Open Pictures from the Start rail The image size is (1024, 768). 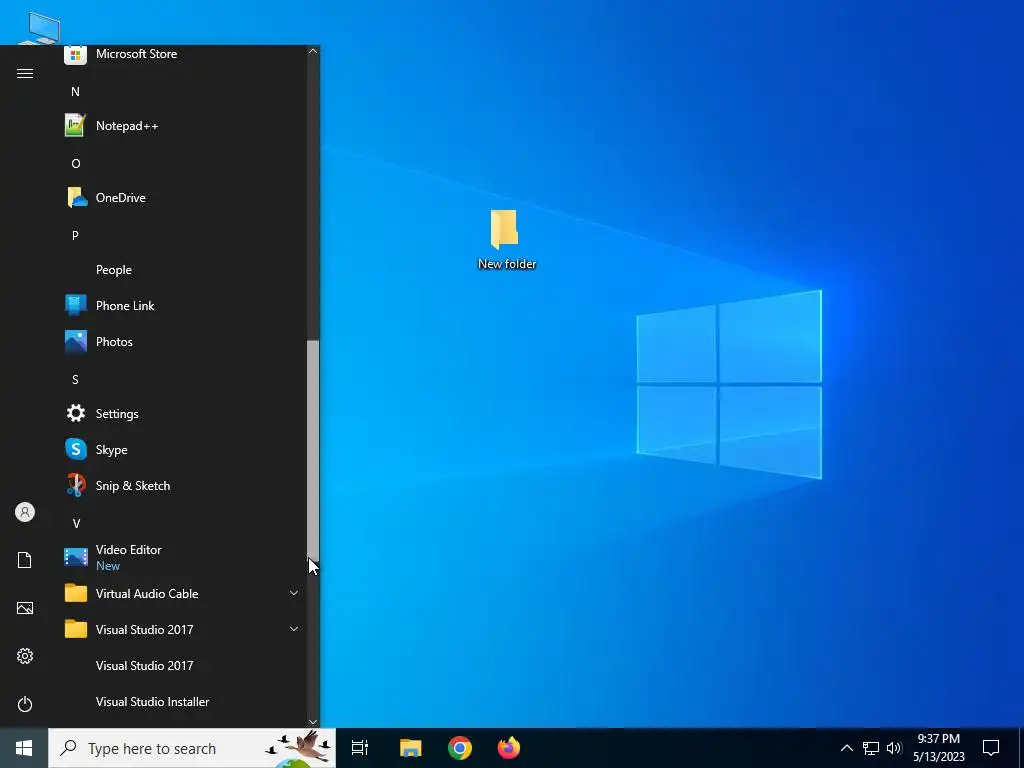pos(25,608)
